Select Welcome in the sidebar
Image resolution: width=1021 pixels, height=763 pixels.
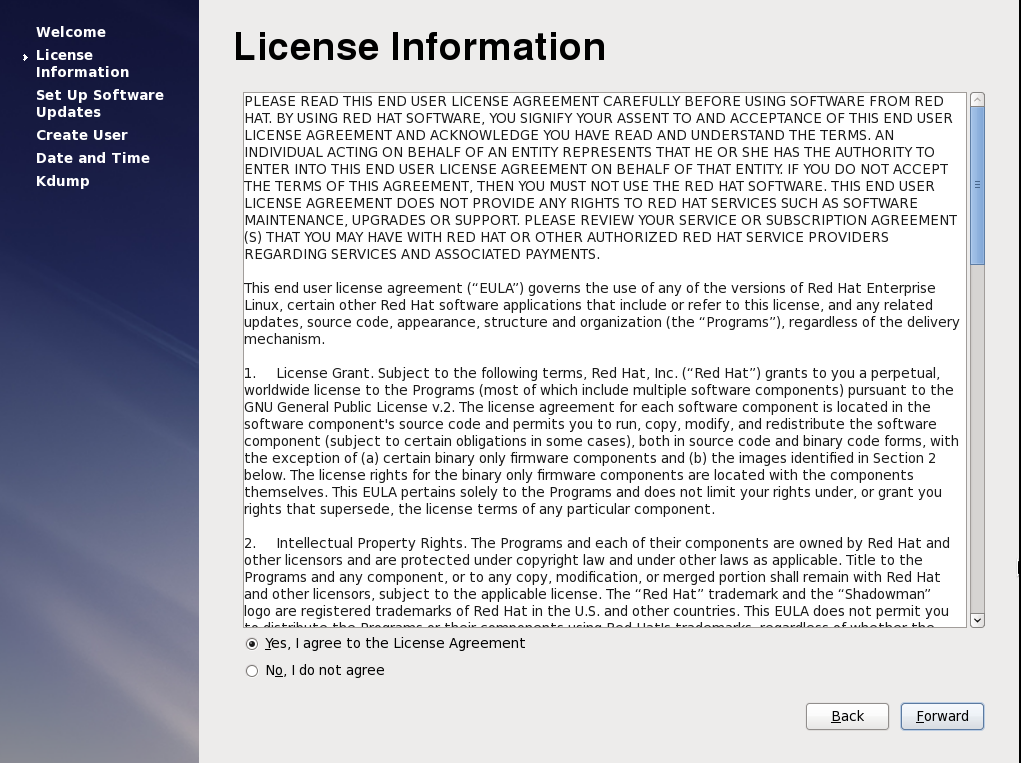(71, 32)
